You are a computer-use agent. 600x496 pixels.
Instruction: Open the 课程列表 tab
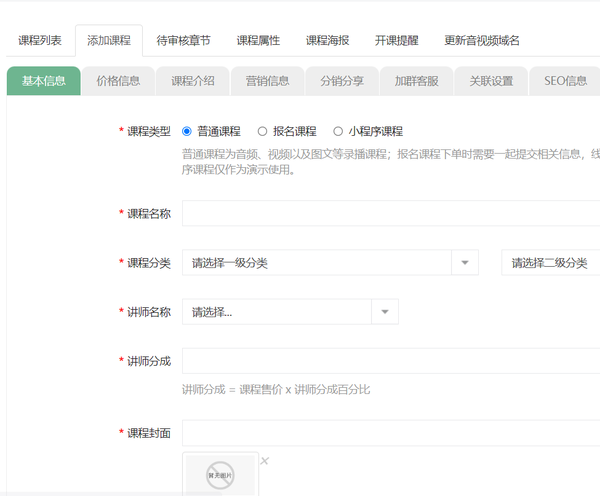pos(40,41)
